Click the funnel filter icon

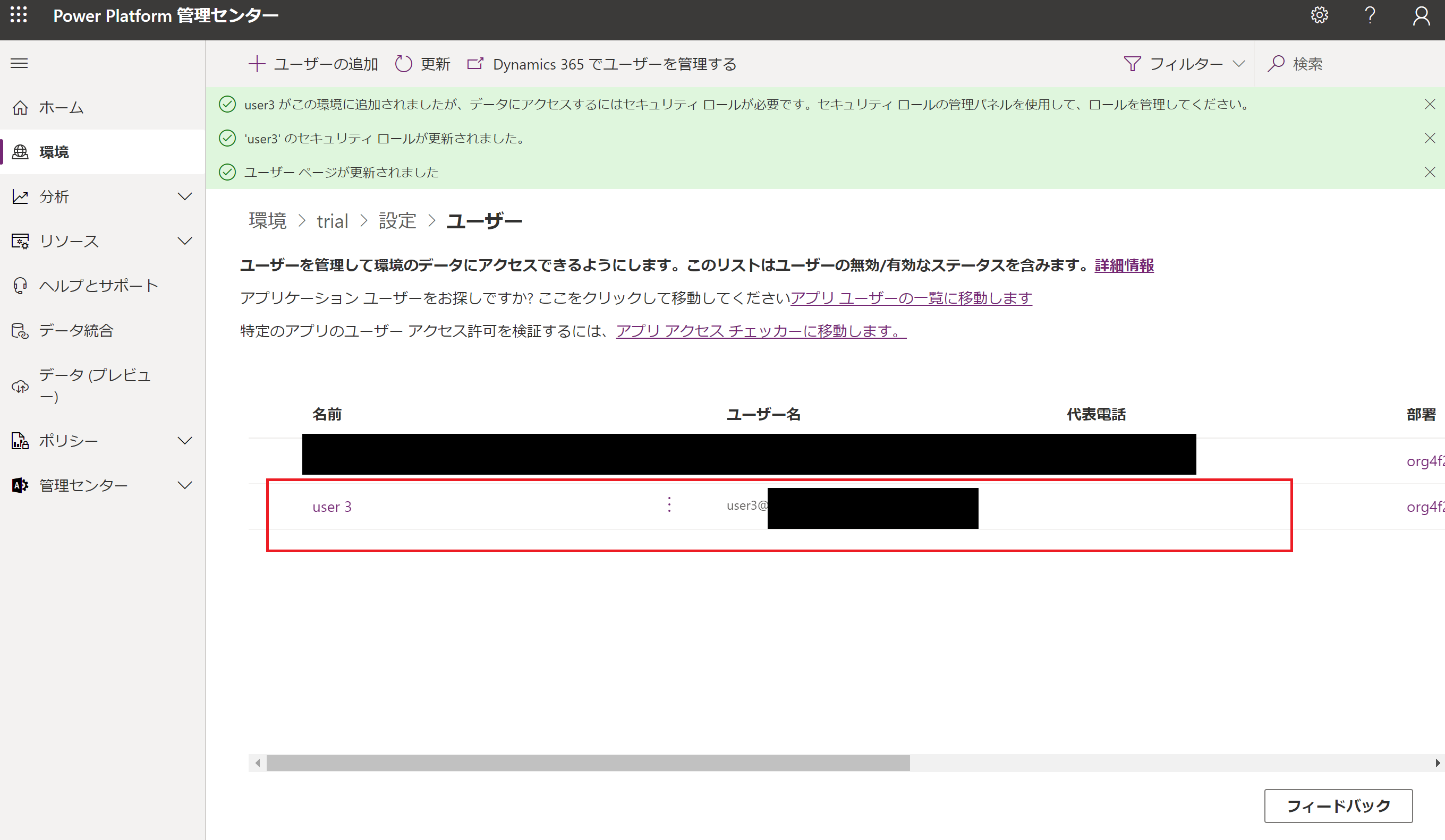[1132, 64]
